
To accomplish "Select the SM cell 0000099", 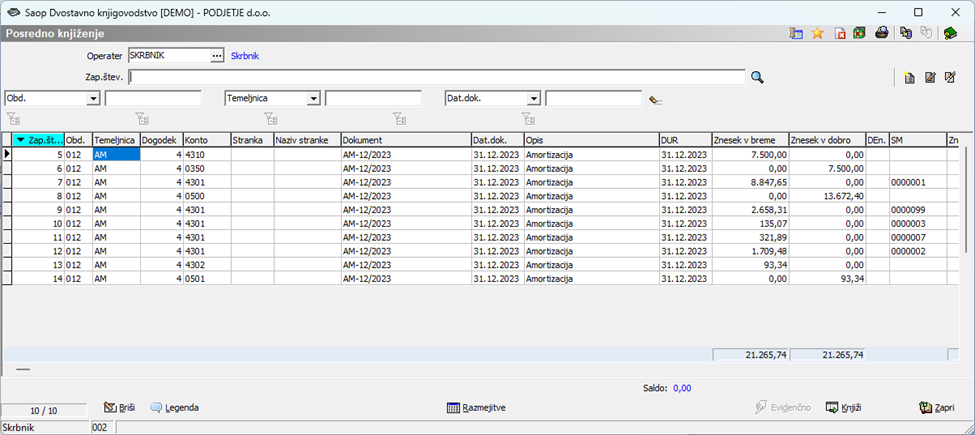I will (x=917, y=209).
